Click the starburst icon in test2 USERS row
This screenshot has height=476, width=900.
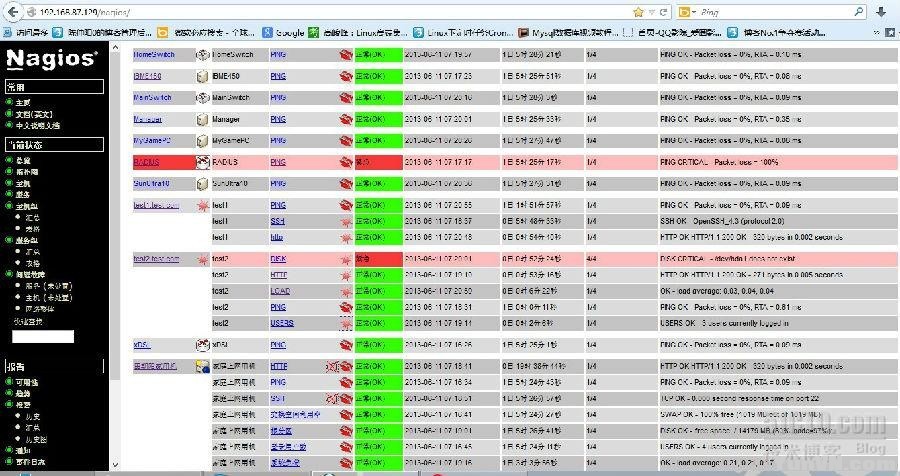[346, 324]
